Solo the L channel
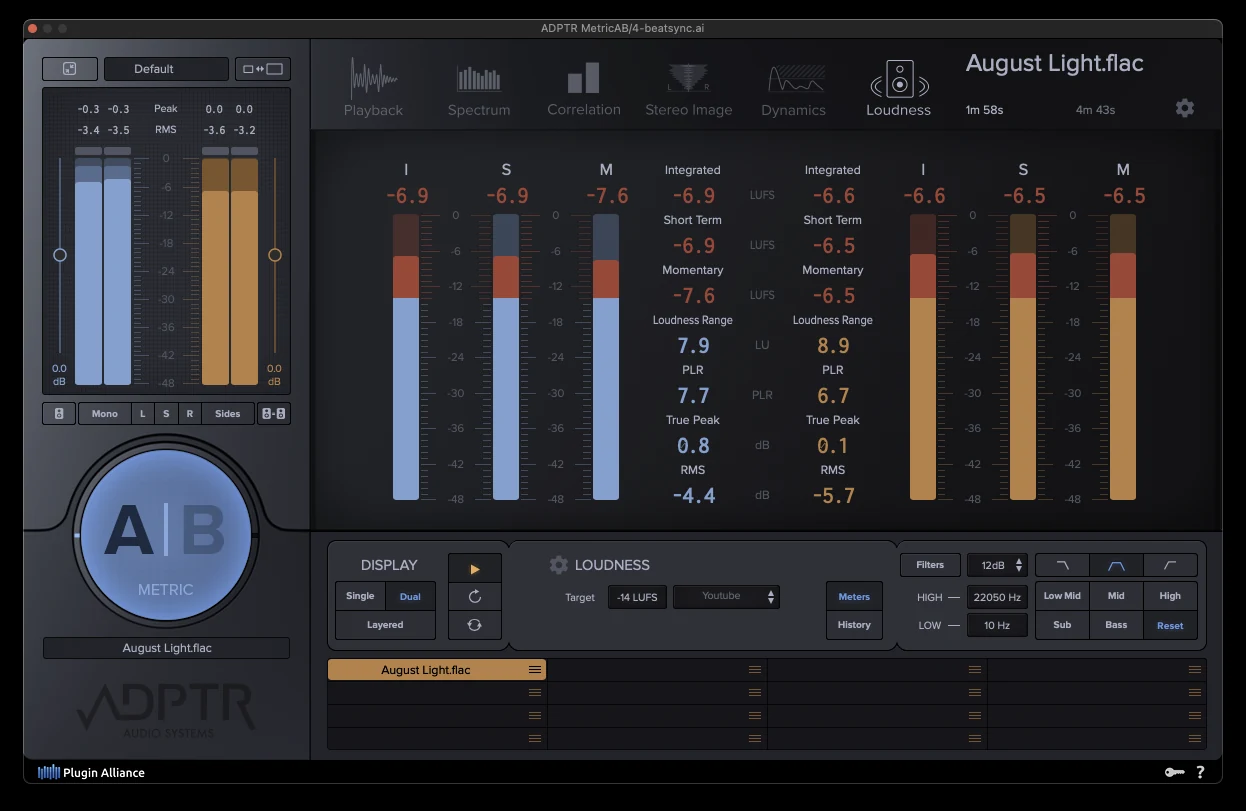1246x811 pixels. pos(143,413)
